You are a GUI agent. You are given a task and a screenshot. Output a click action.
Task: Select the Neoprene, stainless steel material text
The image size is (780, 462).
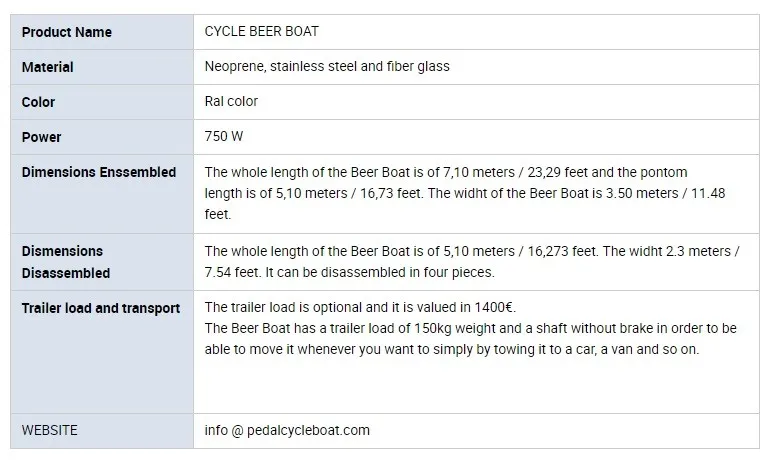(327, 66)
